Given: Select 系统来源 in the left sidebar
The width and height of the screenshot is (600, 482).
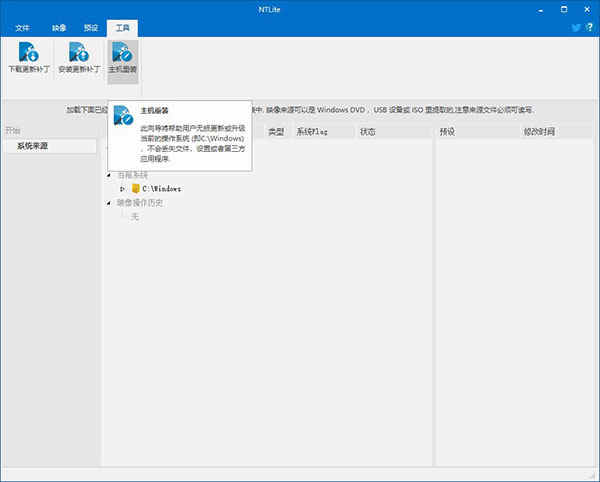Looking at the screenshot, I should pos(51,146).
